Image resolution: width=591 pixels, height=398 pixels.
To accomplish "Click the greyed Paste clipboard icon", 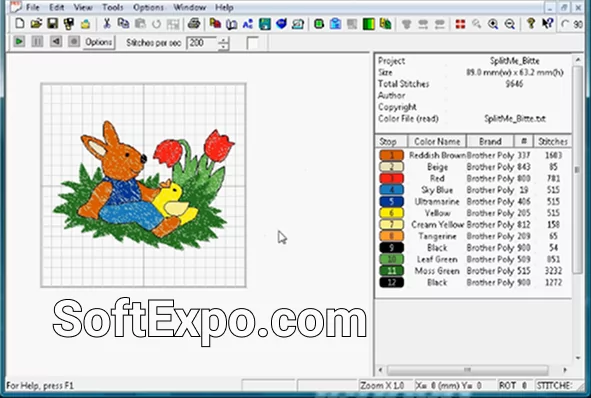I will [140, 24].
